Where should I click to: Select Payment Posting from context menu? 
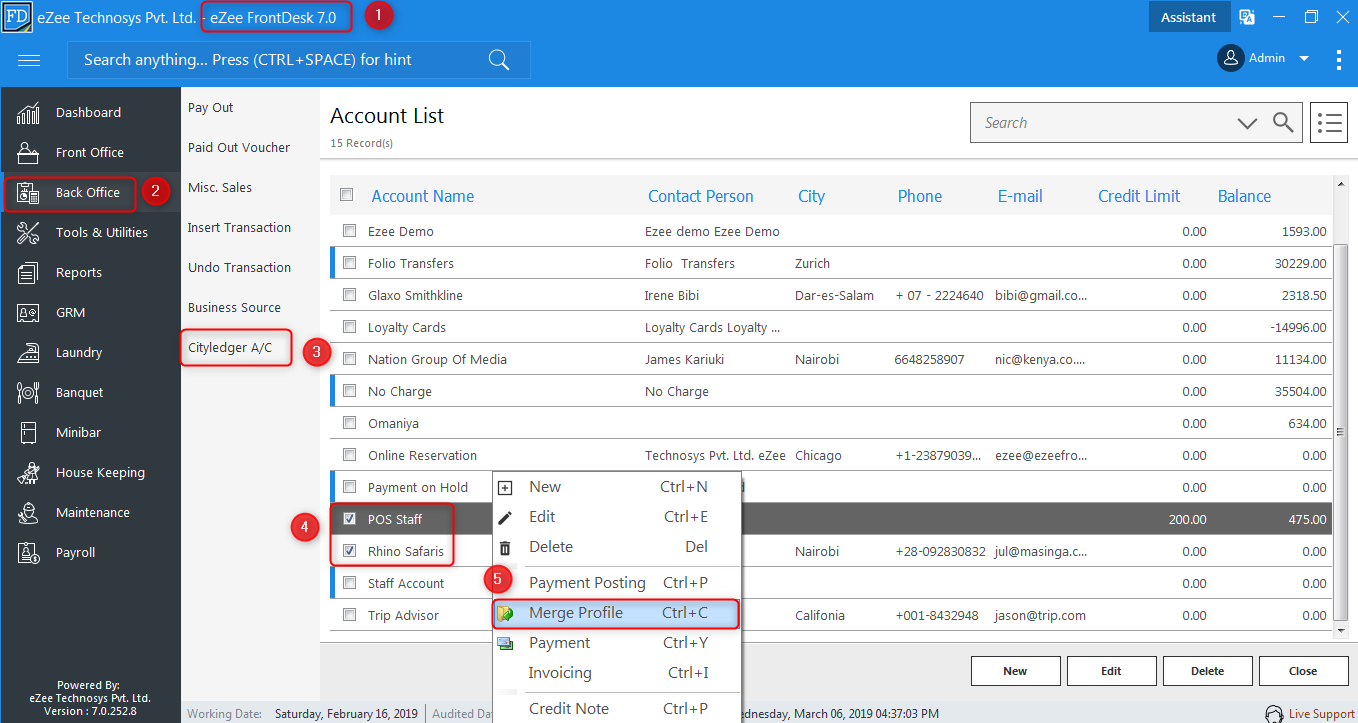point(616,583)
